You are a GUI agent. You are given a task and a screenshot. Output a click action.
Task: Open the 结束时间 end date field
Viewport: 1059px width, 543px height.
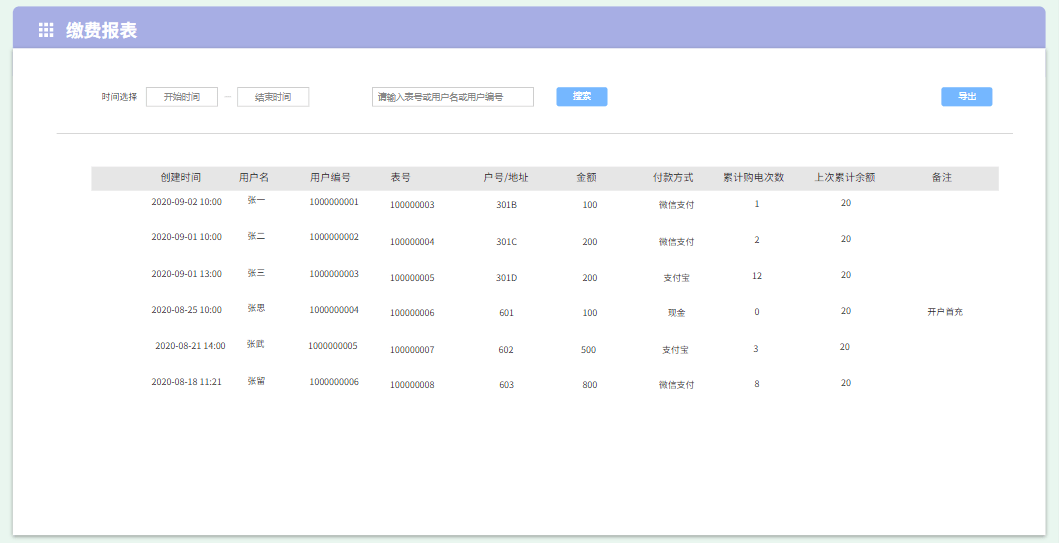coord(273,97)
